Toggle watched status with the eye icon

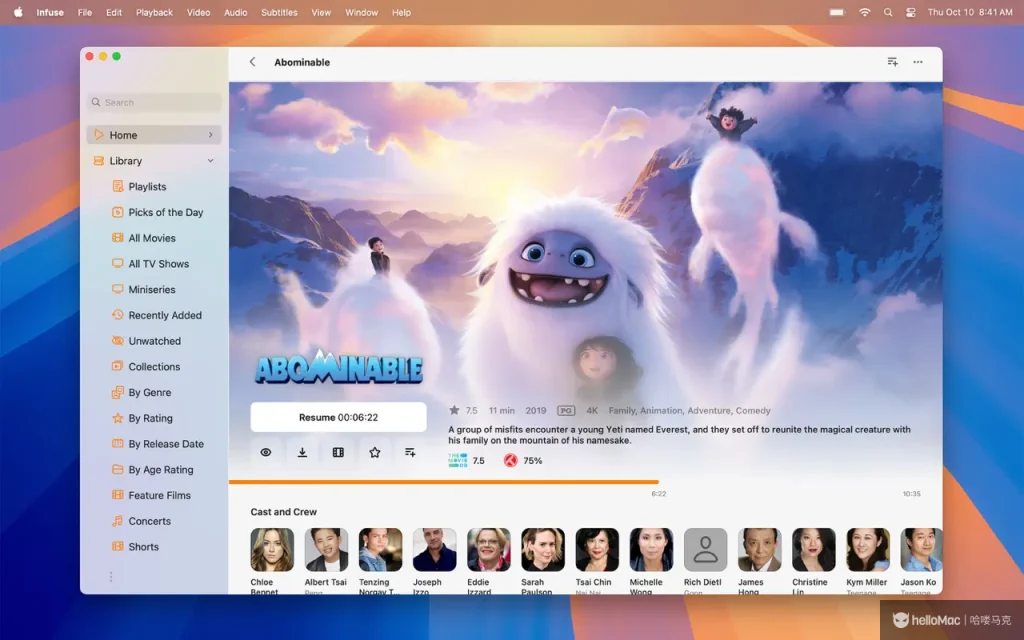coord(266,452)
